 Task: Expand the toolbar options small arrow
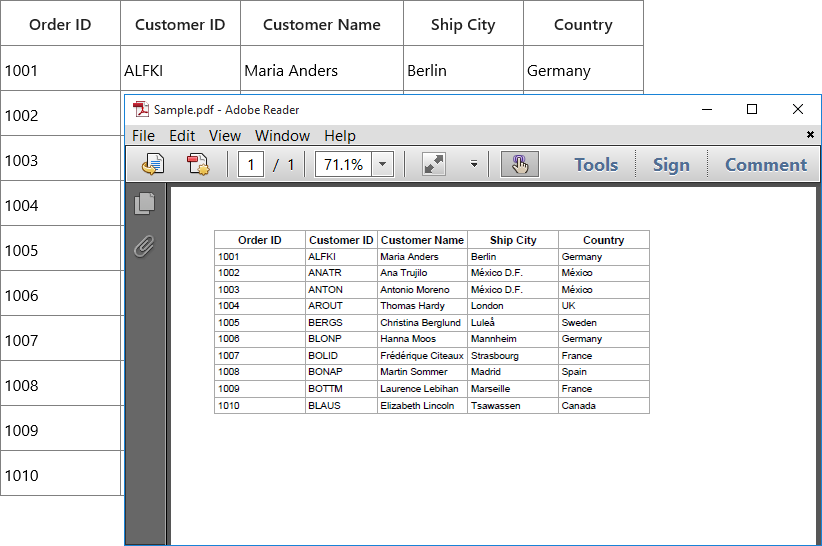474,165
